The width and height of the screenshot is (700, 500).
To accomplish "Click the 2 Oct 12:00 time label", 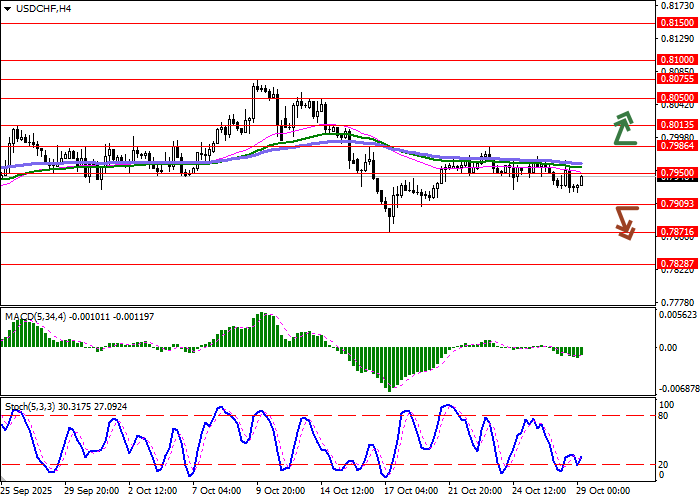I will tap(153, 491).
